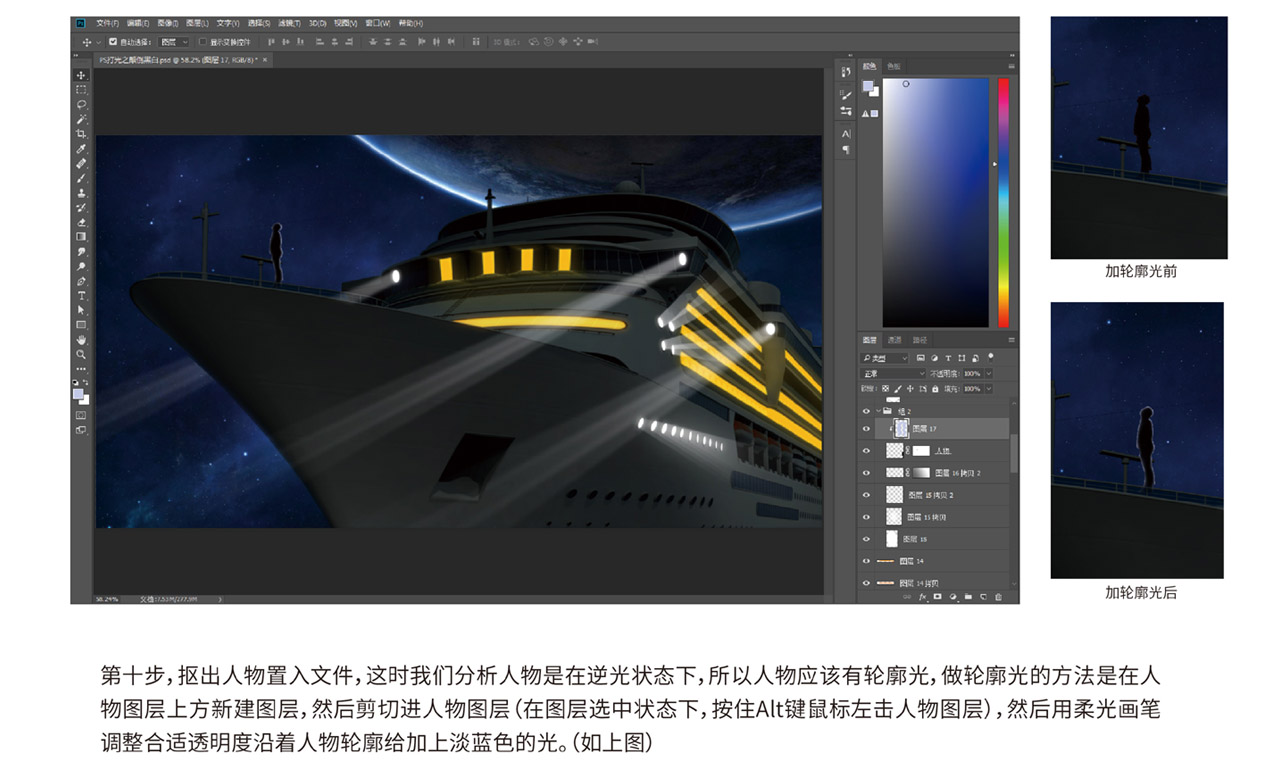Select the Gradient tool

pyautogui.click(x=81, y=236)
